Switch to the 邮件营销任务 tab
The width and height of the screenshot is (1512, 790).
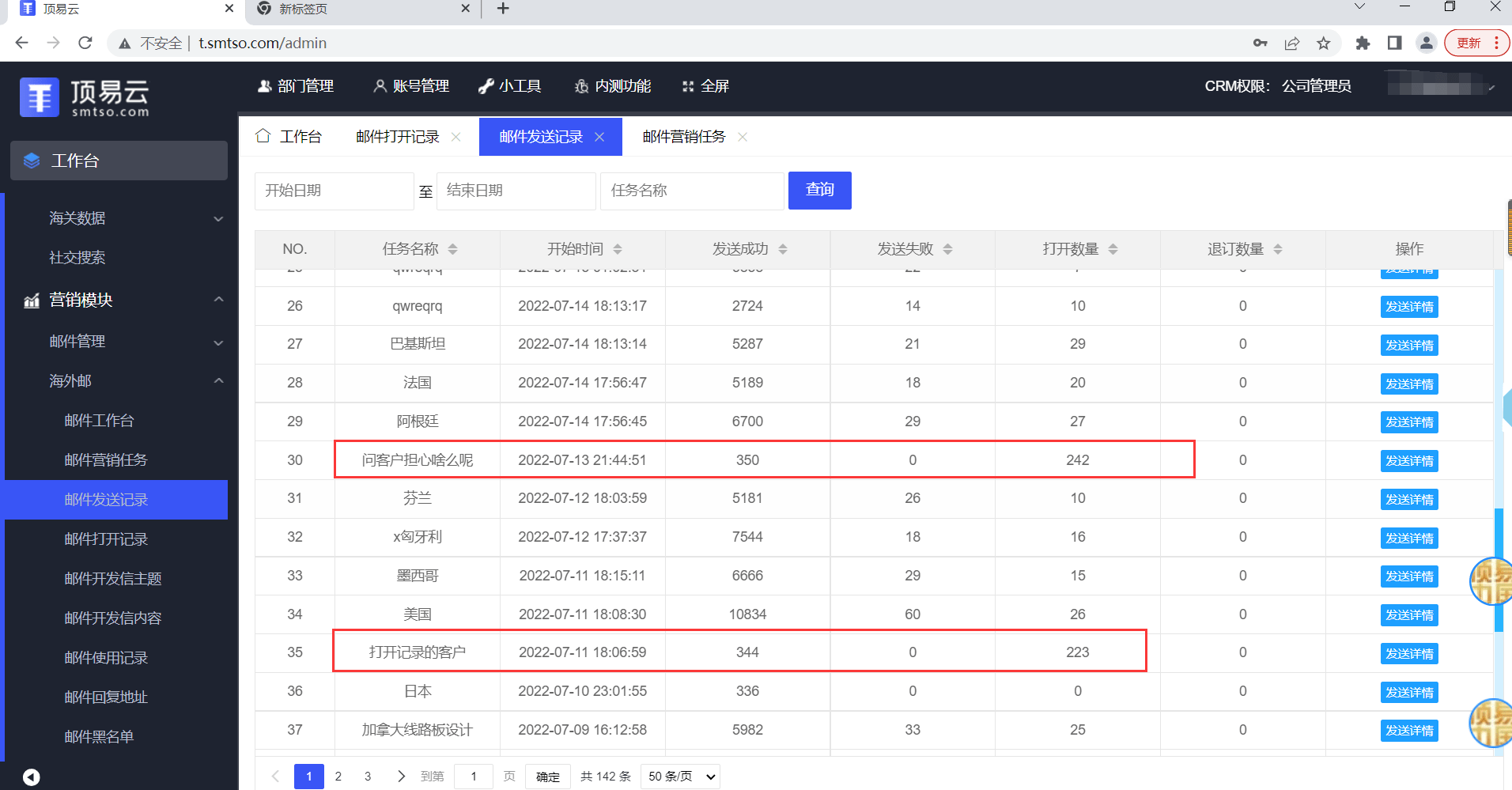pyautogui.click(x=683, y=137)
